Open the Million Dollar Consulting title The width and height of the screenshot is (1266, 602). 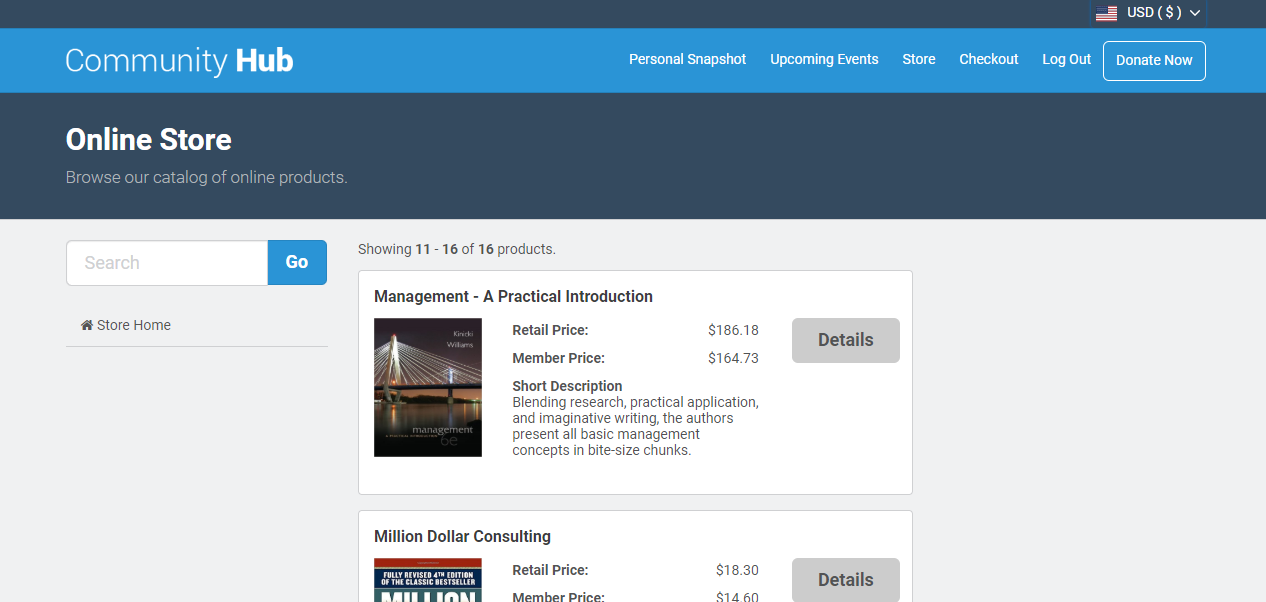click(462, 536)
